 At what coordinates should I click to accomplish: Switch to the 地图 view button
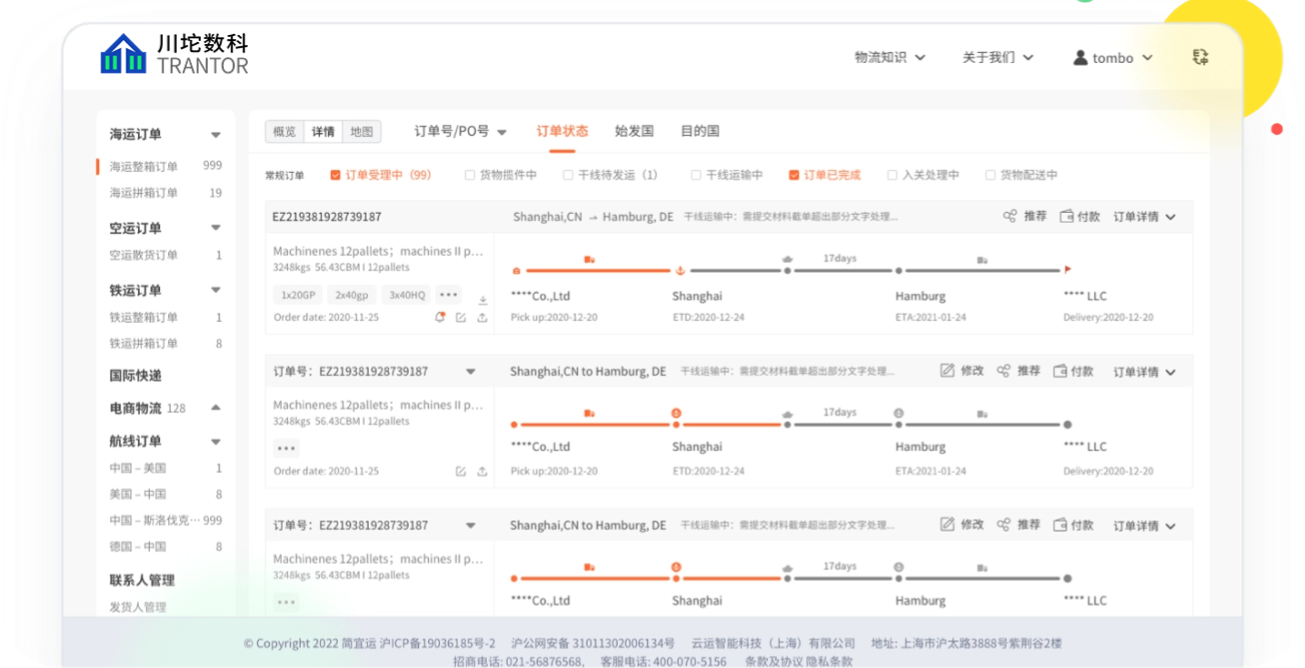pyautogui.click(x=361, y=132)
